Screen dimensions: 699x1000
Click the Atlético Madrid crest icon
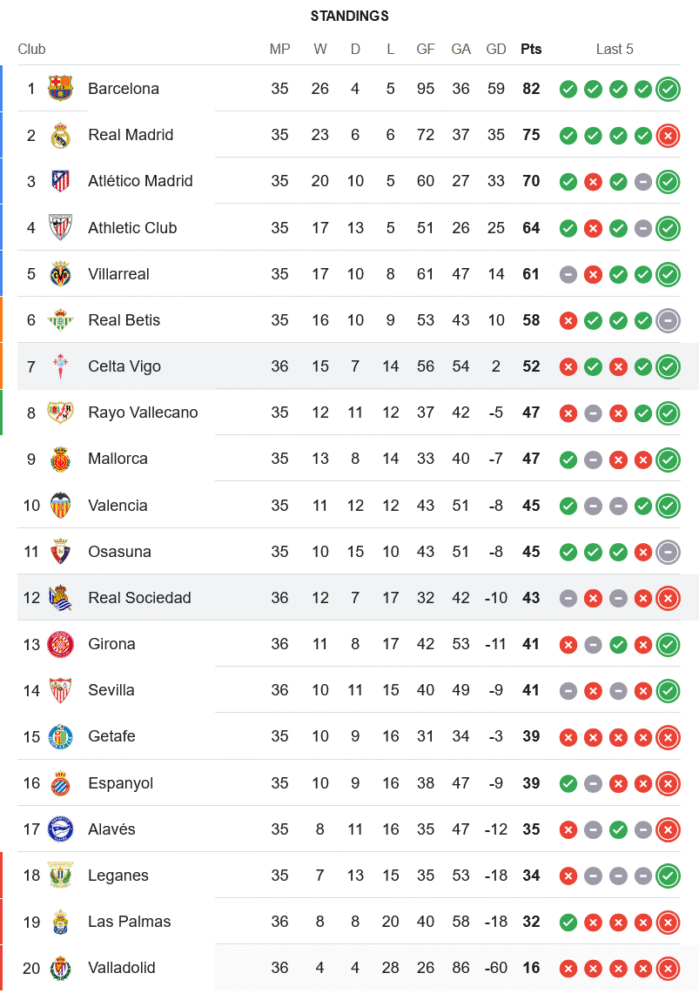[x=61, y=181]
